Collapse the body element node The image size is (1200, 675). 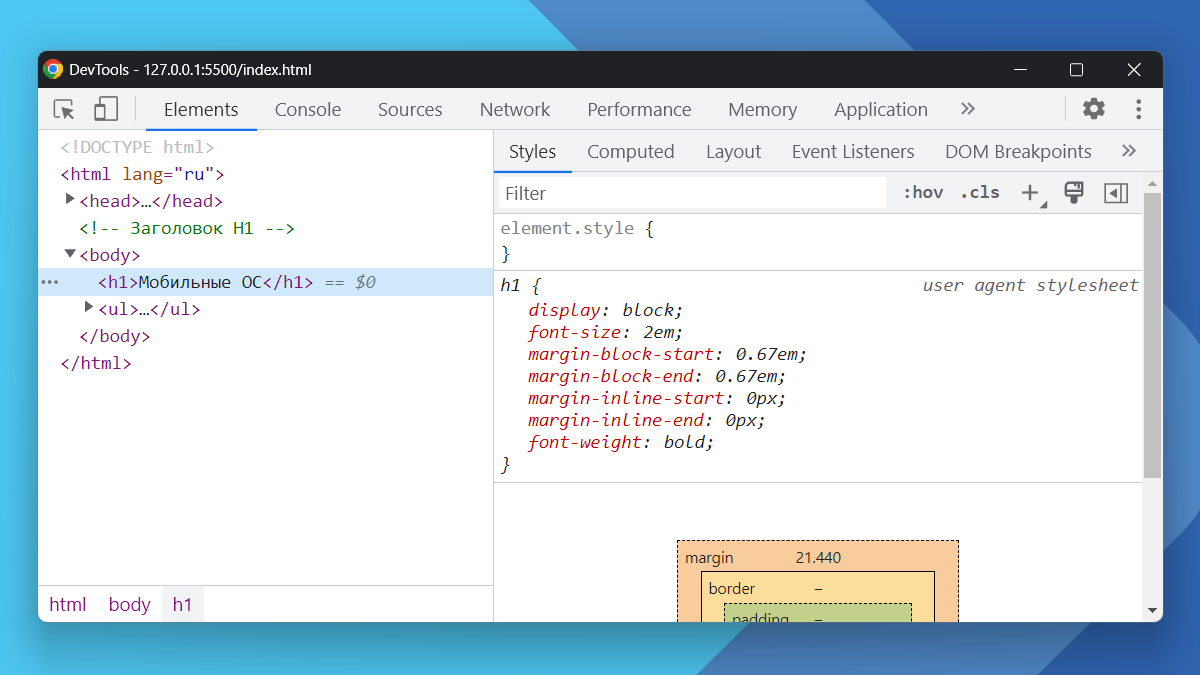point(70,254)
